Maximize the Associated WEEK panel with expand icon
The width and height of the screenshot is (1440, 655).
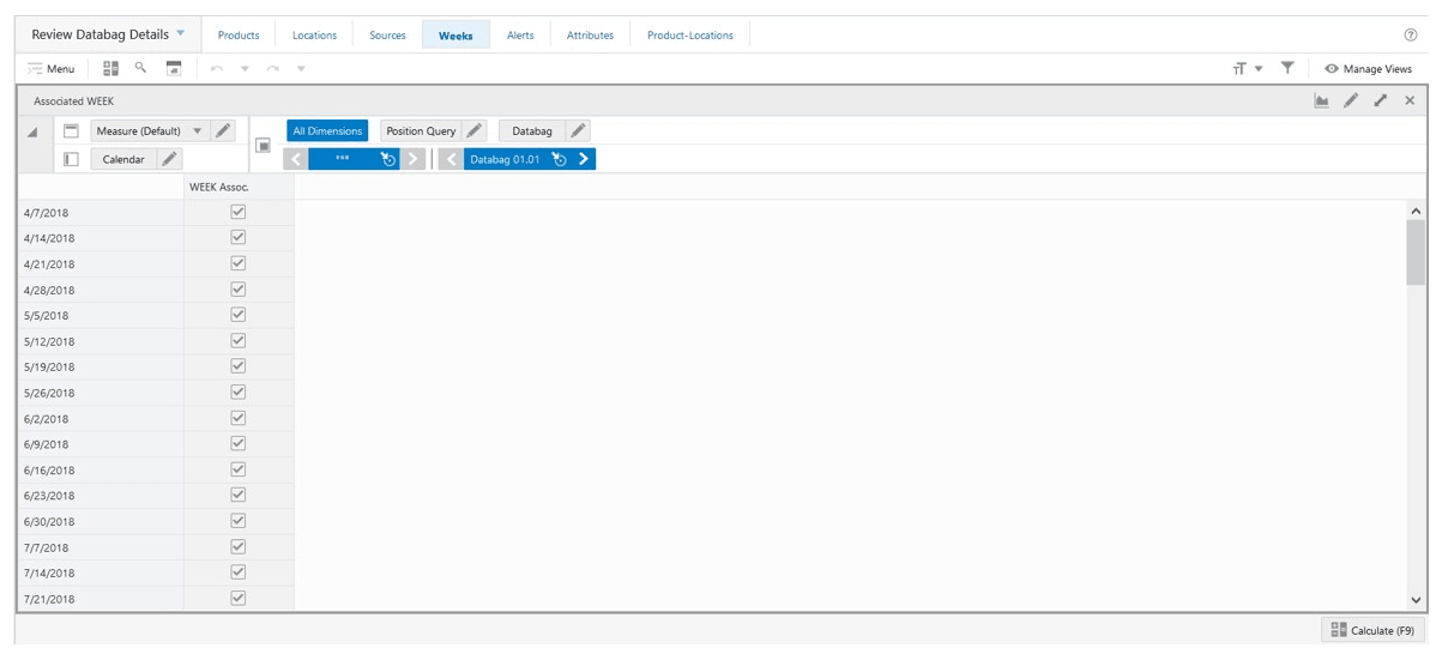pyautogui.click(x=1381, y=101)
